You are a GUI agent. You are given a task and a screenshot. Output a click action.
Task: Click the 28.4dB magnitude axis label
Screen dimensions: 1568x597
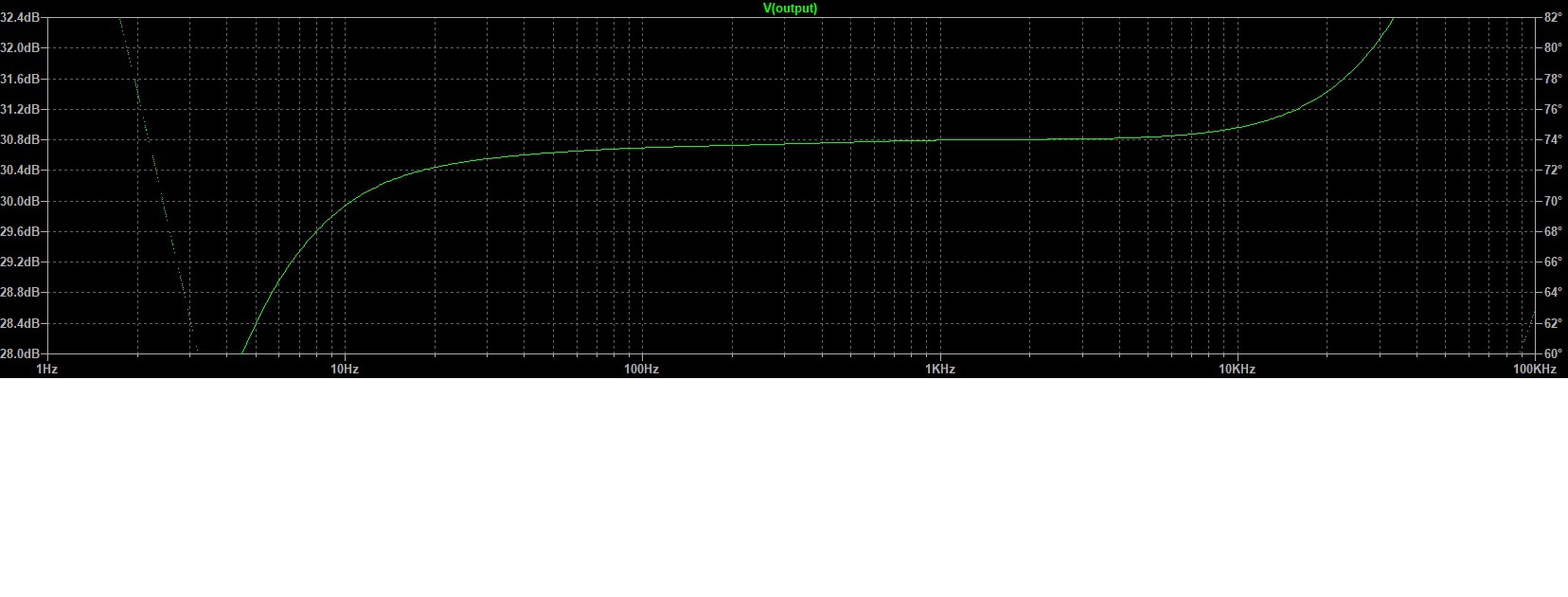pyautogui.click(x=19, y=323)
